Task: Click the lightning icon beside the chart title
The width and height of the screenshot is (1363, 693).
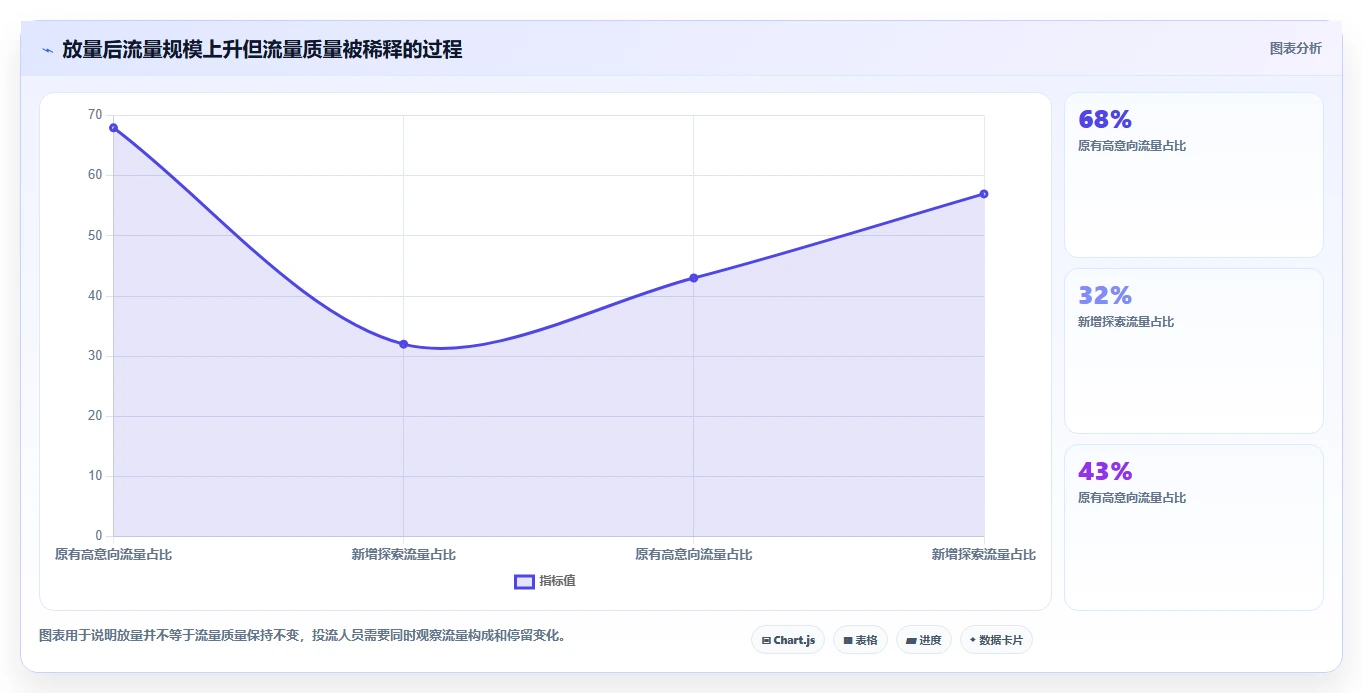Action: click(x=47, y=50)
